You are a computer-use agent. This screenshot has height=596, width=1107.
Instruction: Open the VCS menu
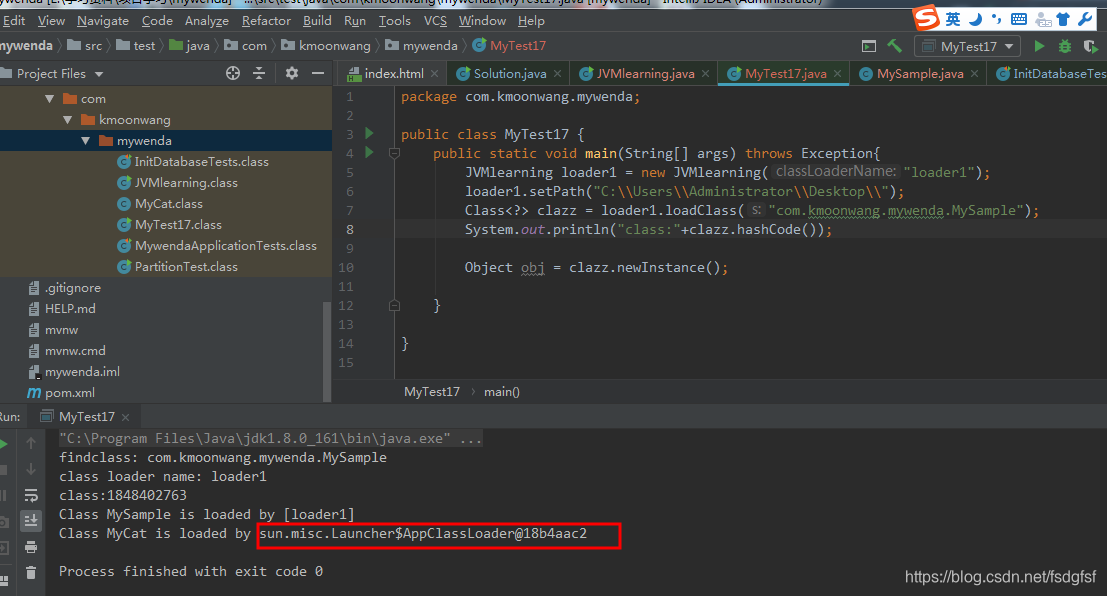435,21
